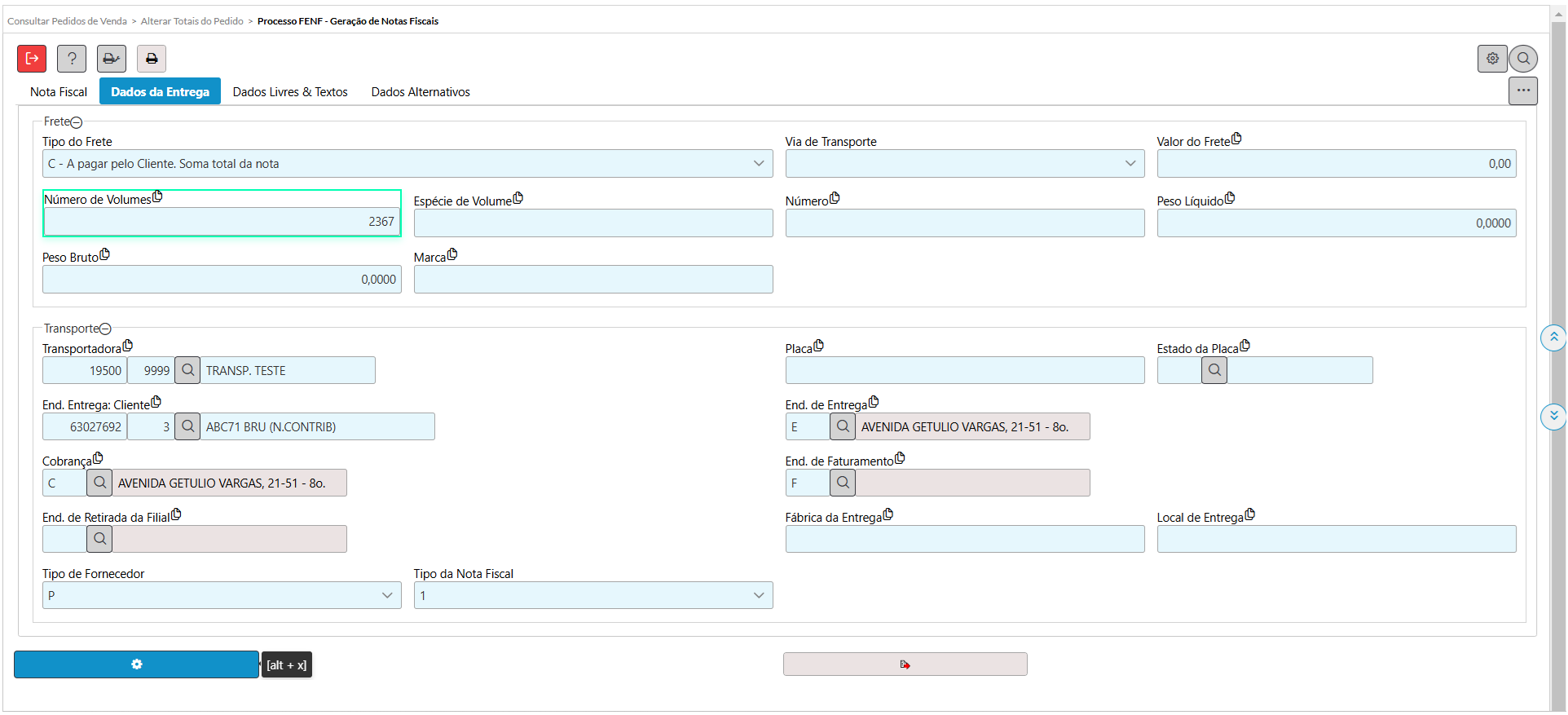
Task: Click the magnifier search icon at top right
Action: (x=1523, y=59)
